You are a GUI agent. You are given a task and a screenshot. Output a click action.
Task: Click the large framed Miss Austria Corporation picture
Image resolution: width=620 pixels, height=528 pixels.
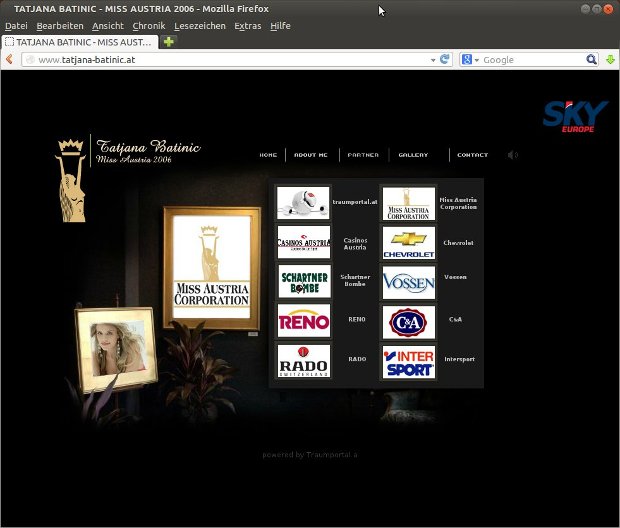212,268
